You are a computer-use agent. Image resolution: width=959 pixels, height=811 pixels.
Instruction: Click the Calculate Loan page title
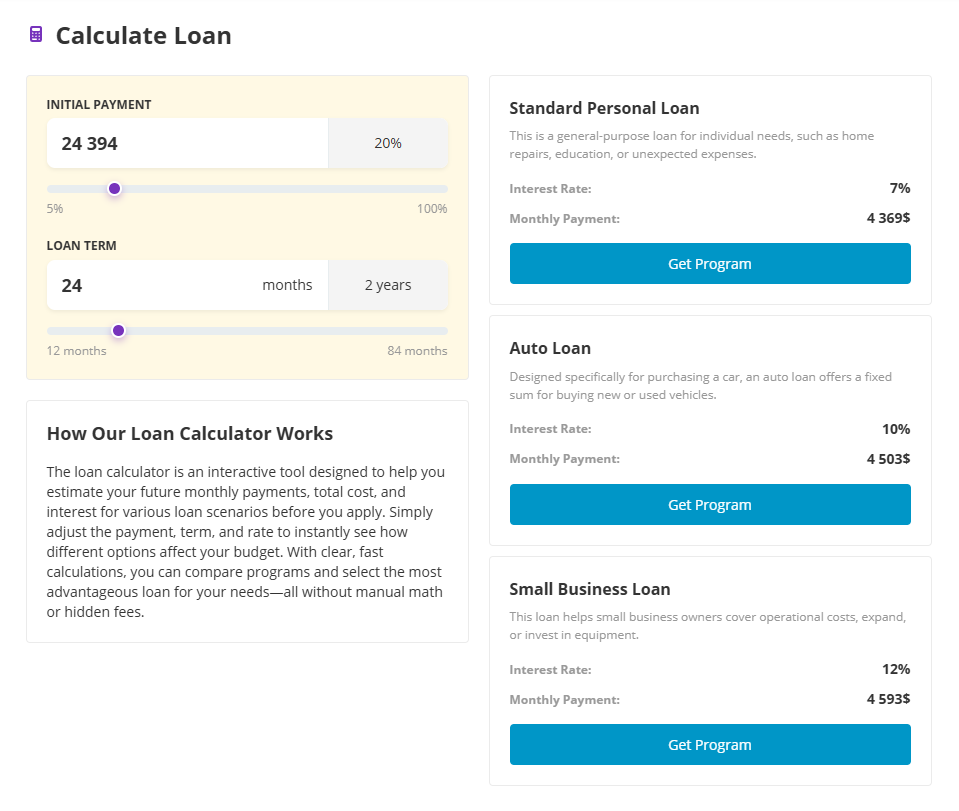click(x=143, y=36)
